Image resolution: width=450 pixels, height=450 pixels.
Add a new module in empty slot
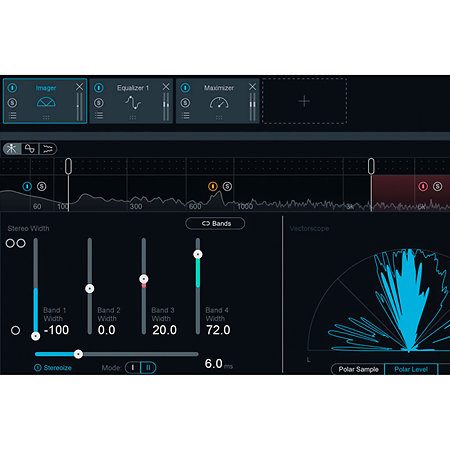(x=304, y=101)
